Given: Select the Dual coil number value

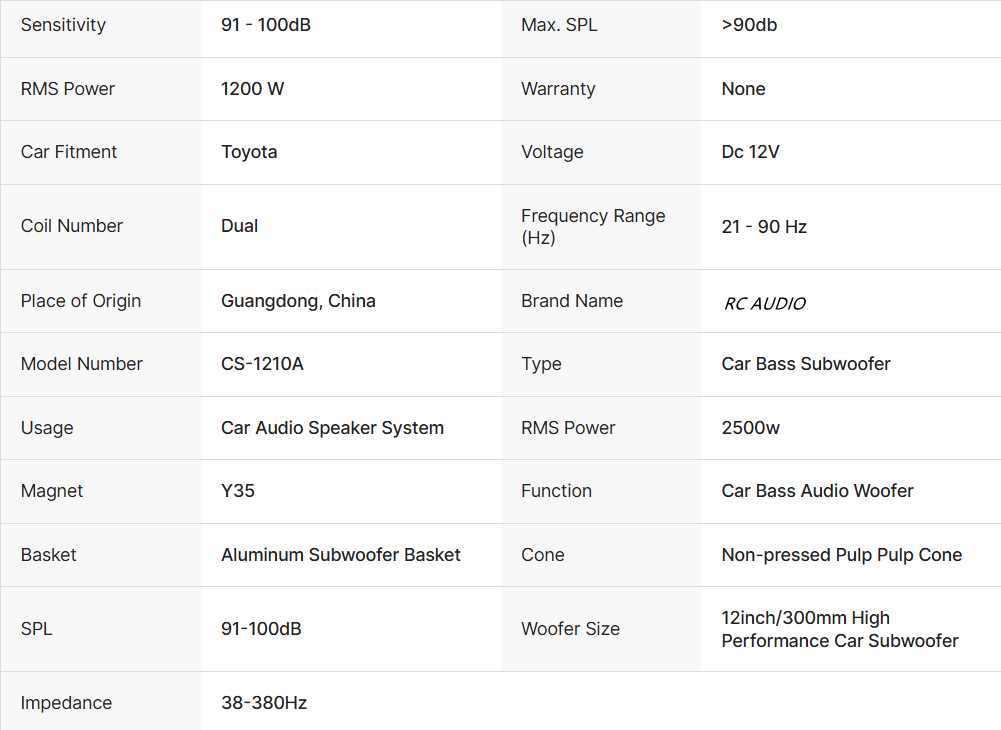Looking at the screenshot, I should click(239, 226).
